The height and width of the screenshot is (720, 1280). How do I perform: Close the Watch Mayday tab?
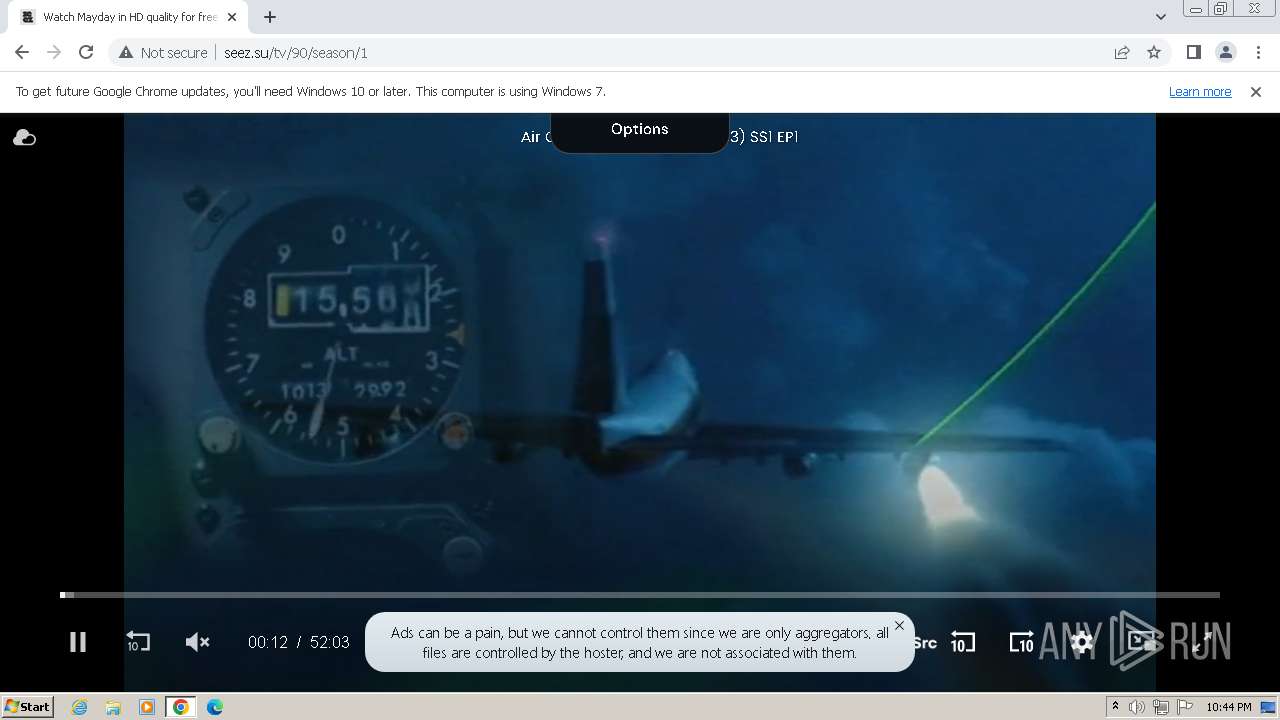(232, 17)
